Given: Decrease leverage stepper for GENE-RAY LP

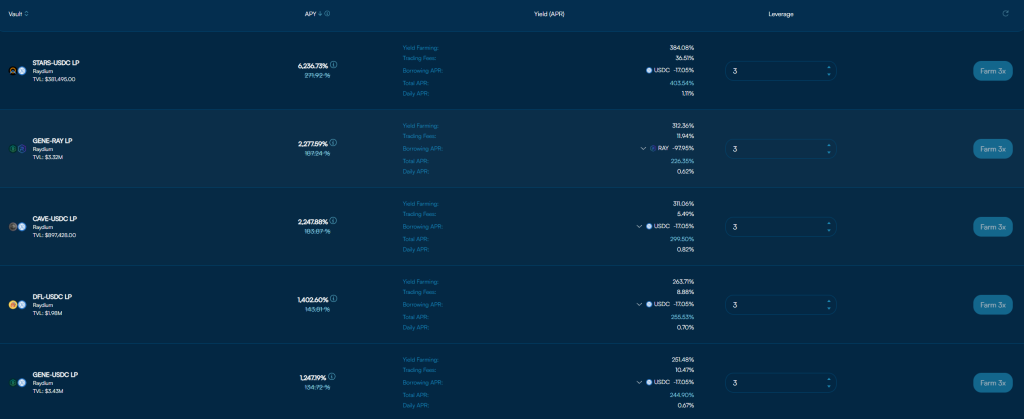Looking at the screenshot, I should tap(829, 153).
